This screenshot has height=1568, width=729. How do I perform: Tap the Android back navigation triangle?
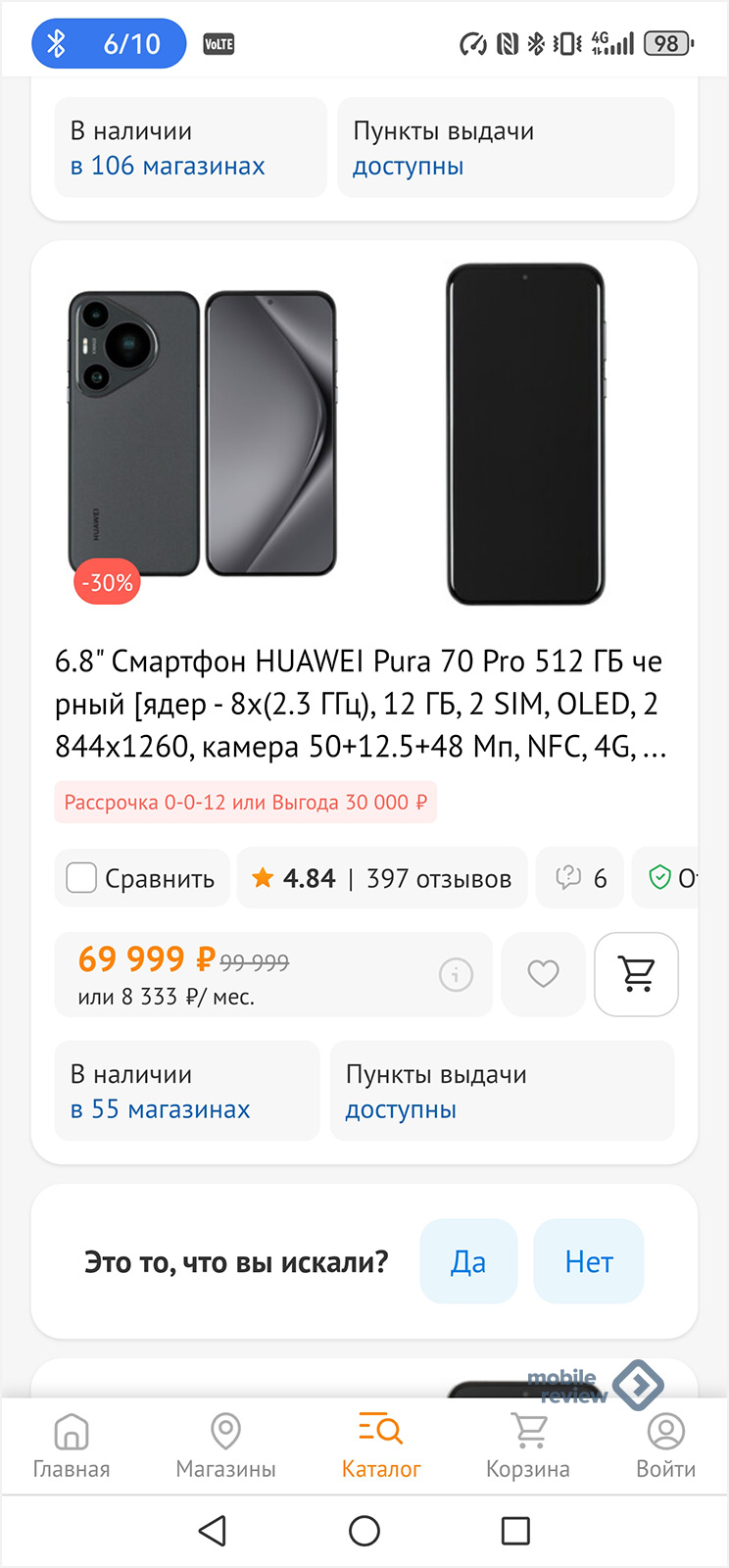coord(213,1531)
